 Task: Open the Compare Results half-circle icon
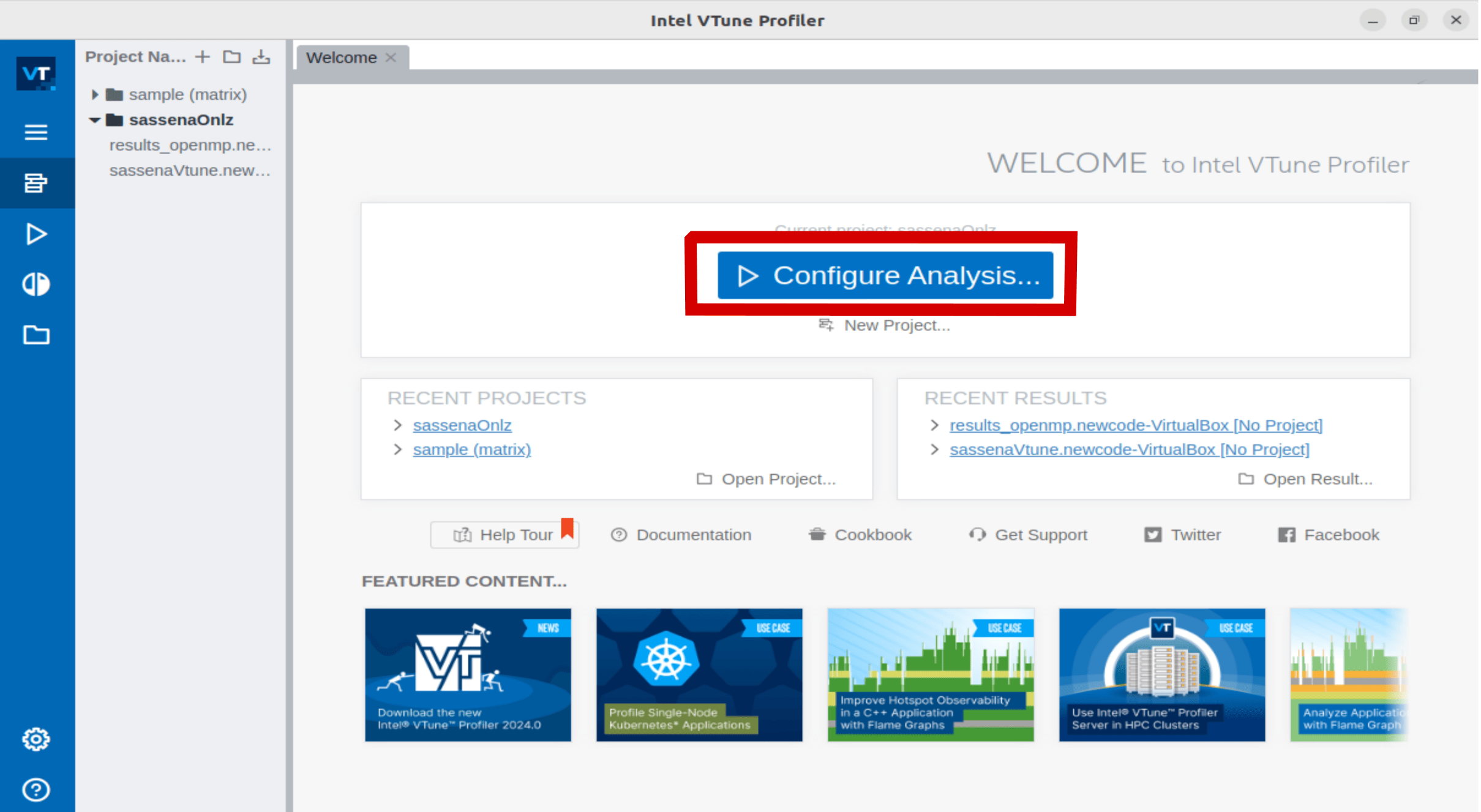[36, 285]
